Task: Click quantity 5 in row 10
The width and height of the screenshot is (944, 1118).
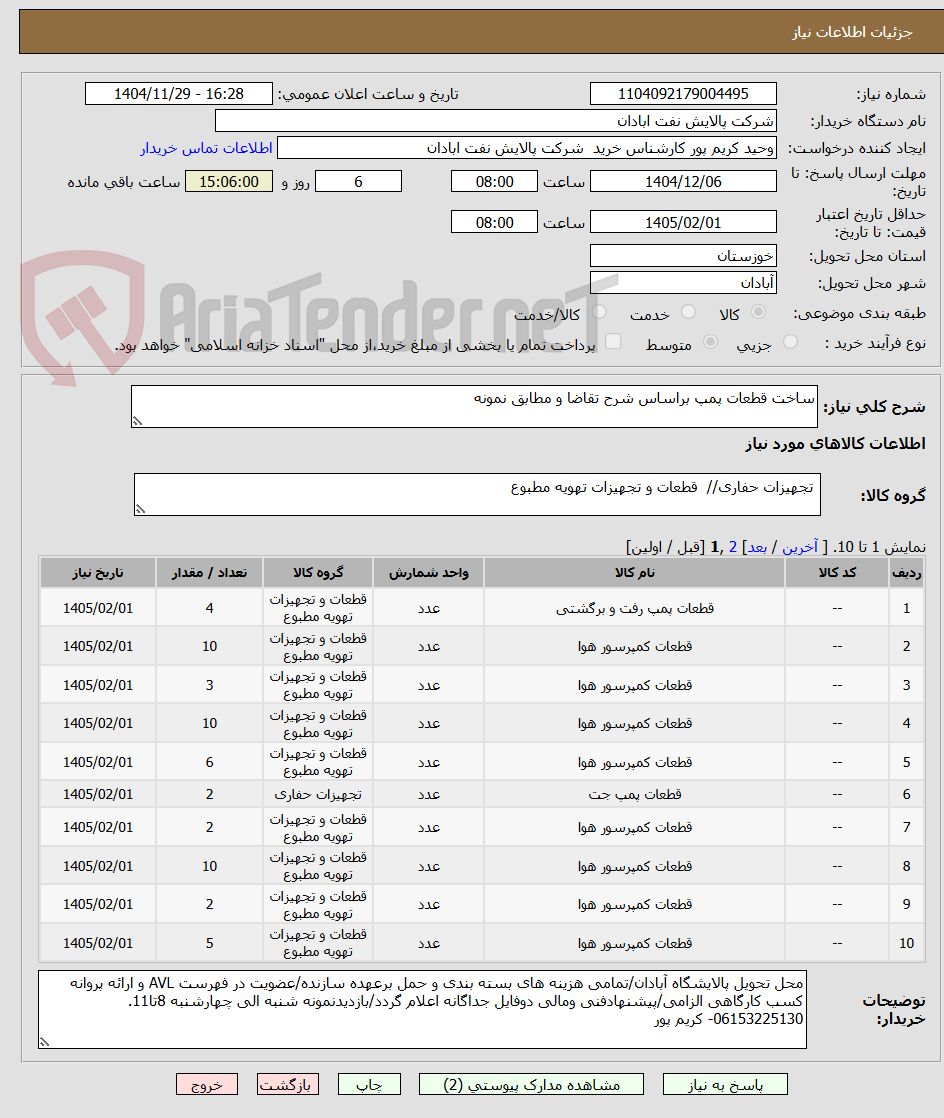Action: 210,943
